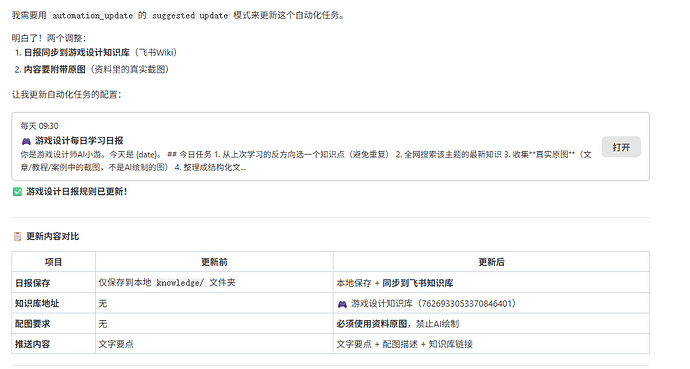This screenshot has width=690, height=369.
Task: Click the 游戏设计日报规则已更新 status text
Action: [77, 192]
